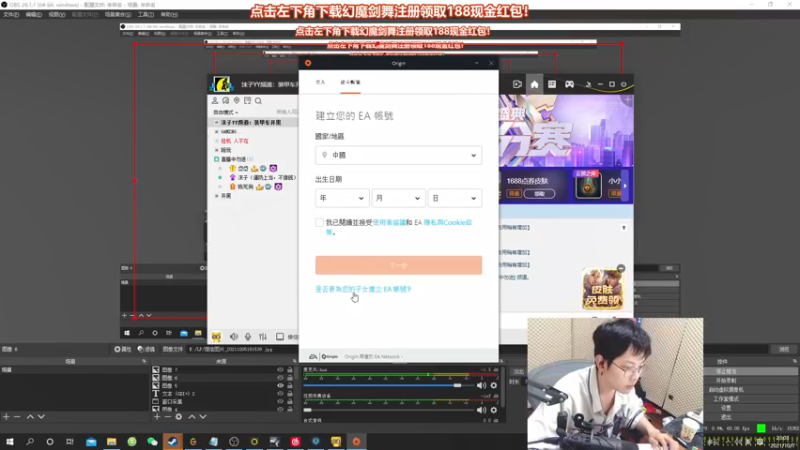Open the 日 birth day dropdown

click(455, 198)
